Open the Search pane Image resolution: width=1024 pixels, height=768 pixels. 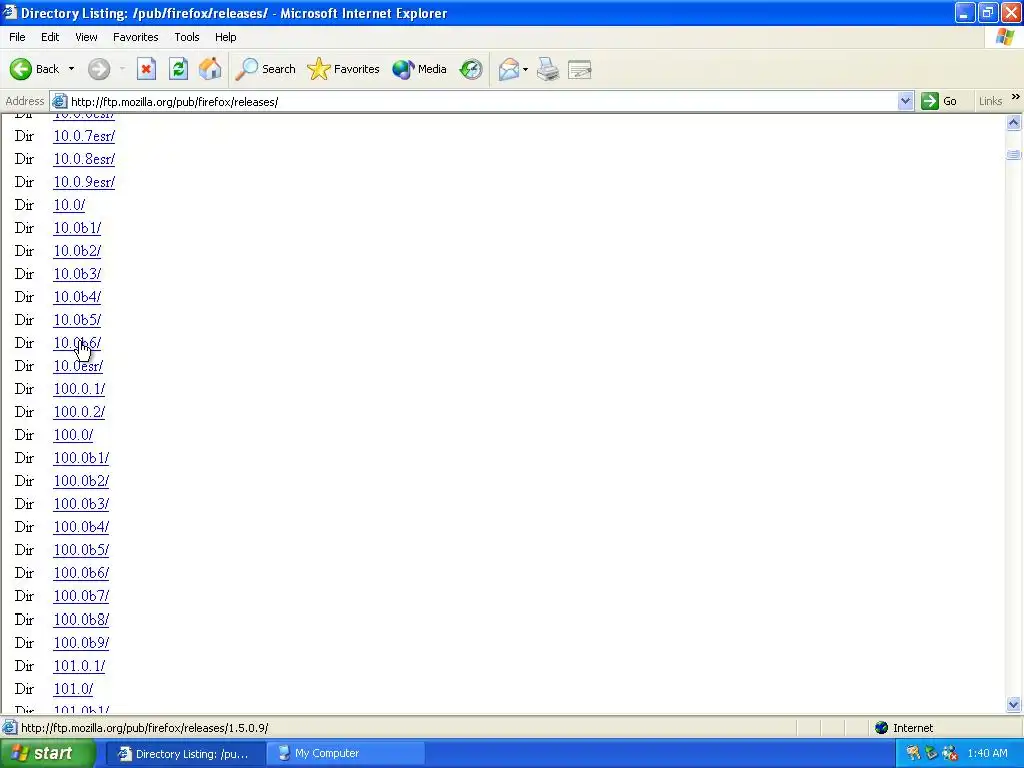click(x=264, y=69)
